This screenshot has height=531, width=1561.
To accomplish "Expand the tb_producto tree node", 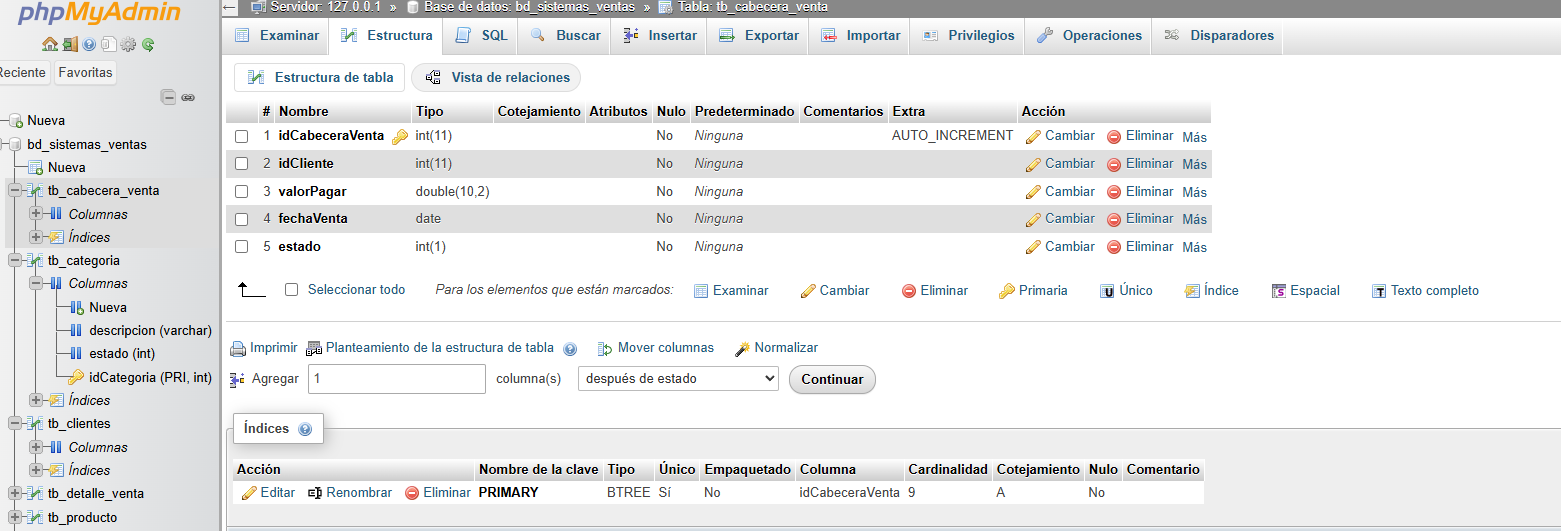I will pos(15,518).
